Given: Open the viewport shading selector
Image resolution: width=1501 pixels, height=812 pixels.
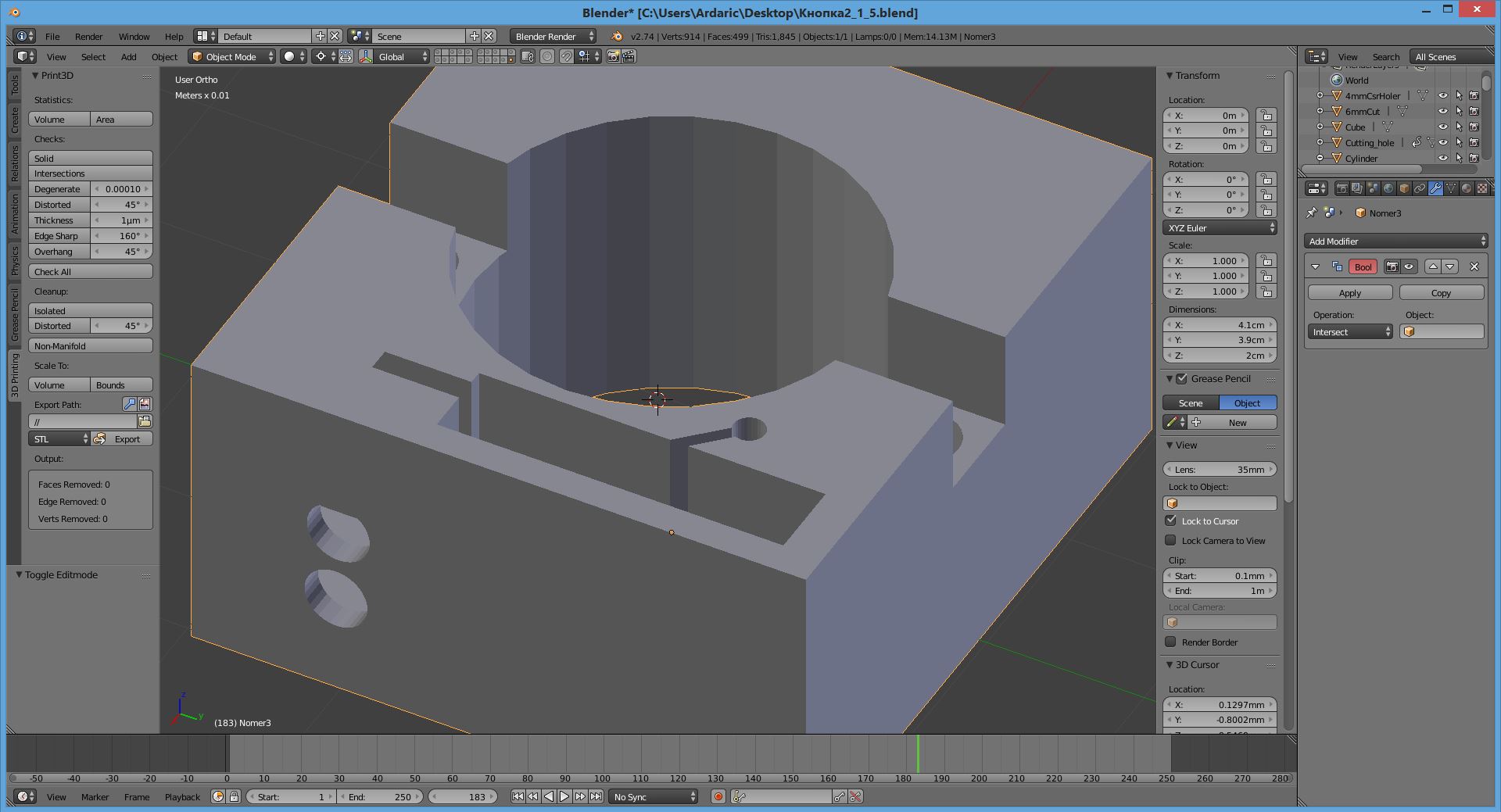Looking at the screenshot, I should (x=294, y=56).
